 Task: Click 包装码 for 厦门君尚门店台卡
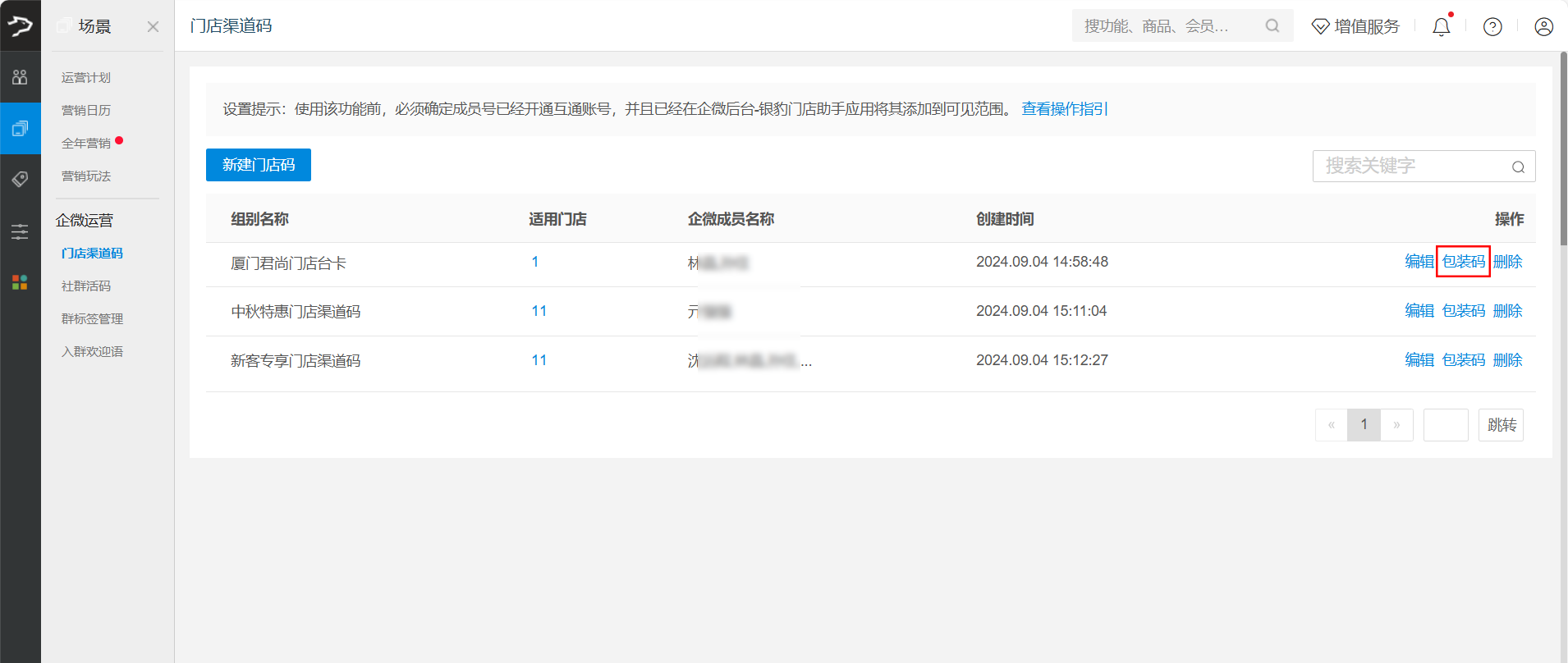pos(1463,262)
